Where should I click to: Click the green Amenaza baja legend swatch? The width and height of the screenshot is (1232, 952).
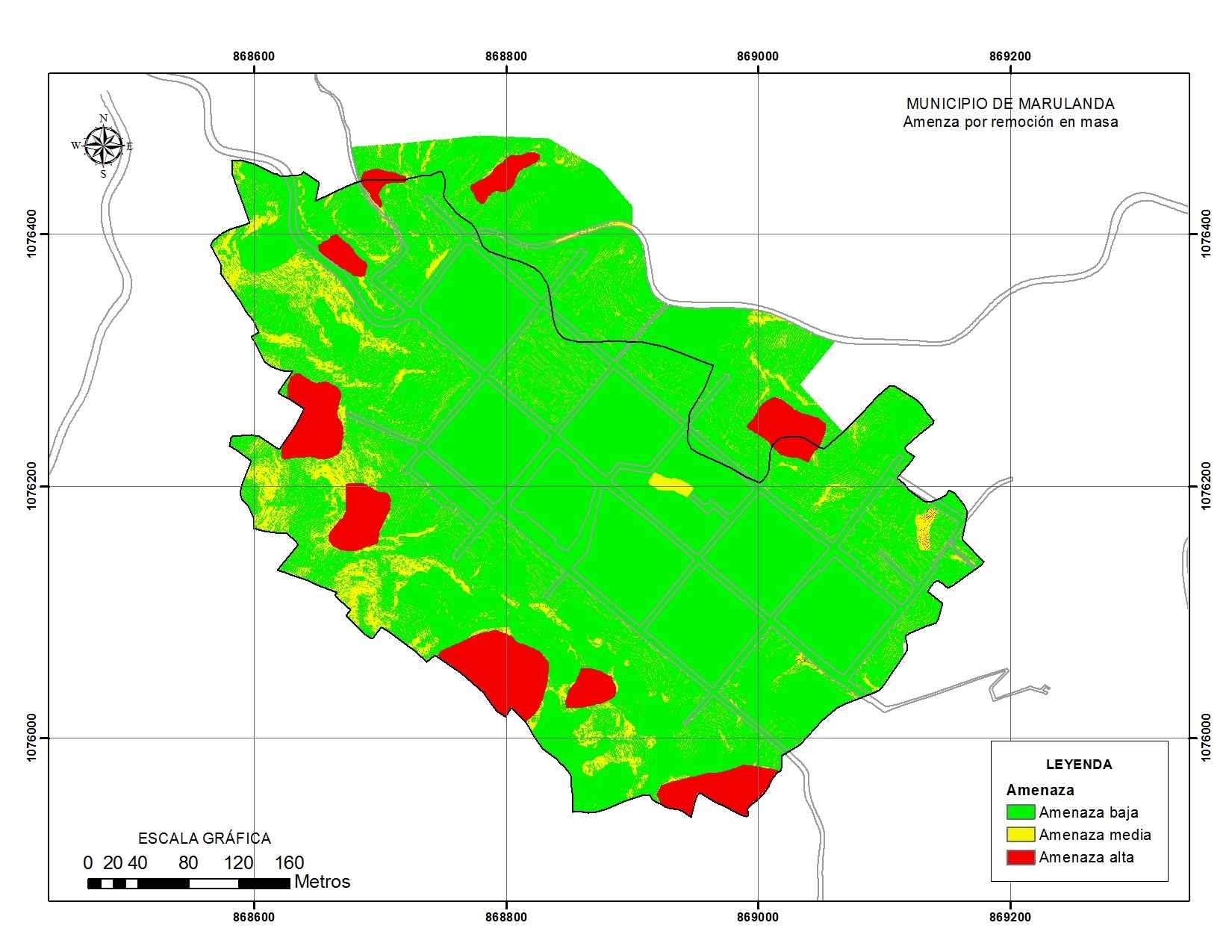1020,812
